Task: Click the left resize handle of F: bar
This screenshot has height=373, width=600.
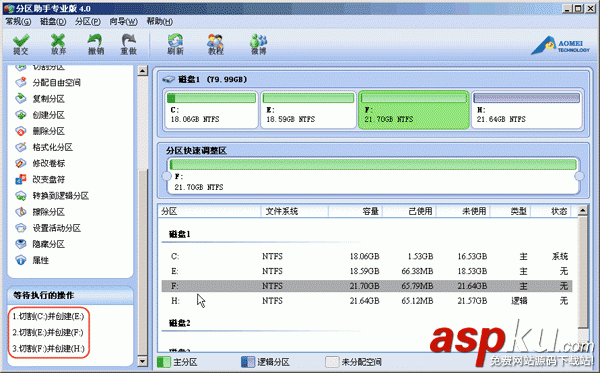Action: tap(166, 176)
